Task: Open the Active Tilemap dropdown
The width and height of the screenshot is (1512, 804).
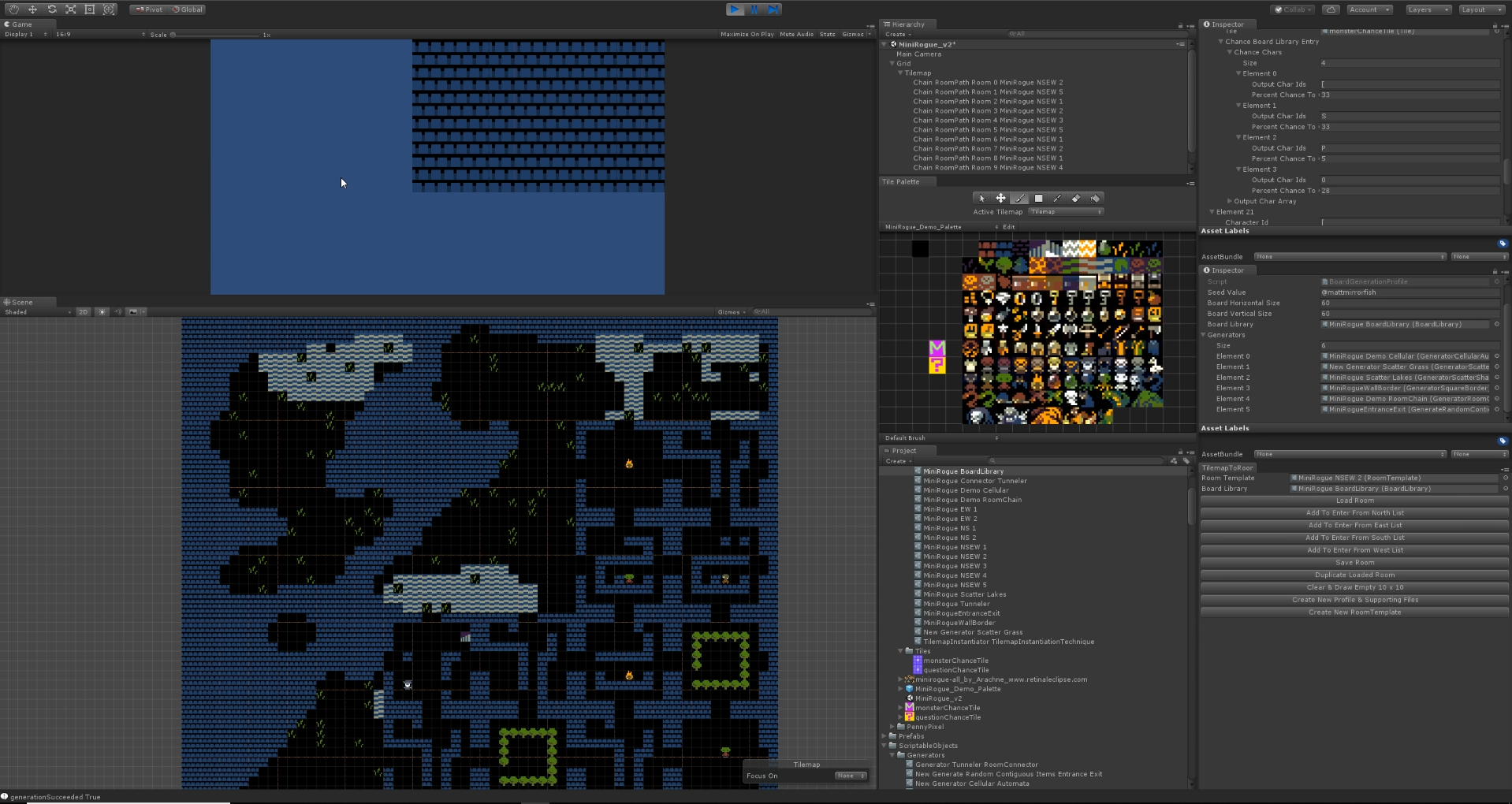Action: click(1065, 211)
